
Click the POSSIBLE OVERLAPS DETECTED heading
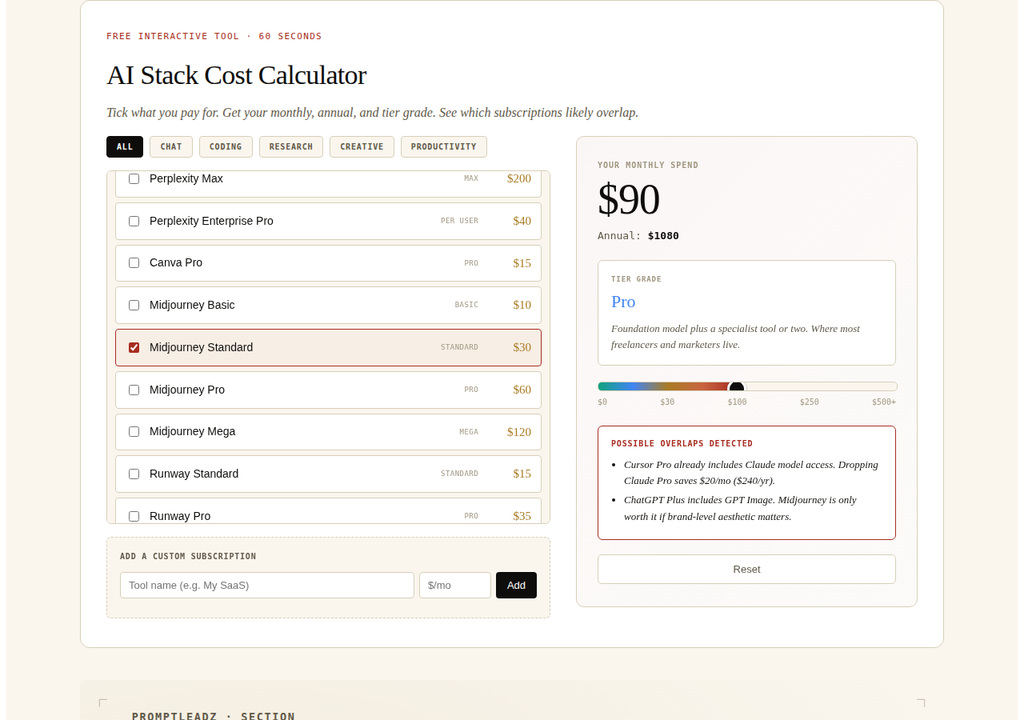(x=682, y=444)
